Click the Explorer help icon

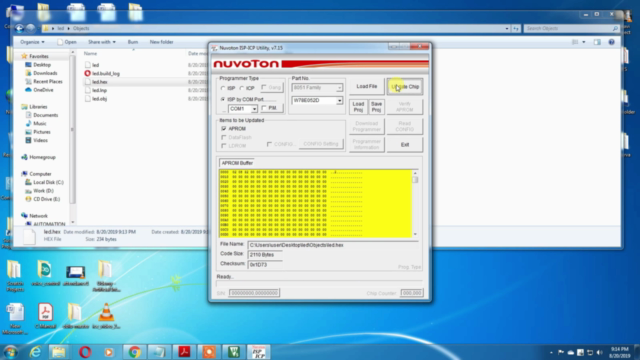(611, 42)
